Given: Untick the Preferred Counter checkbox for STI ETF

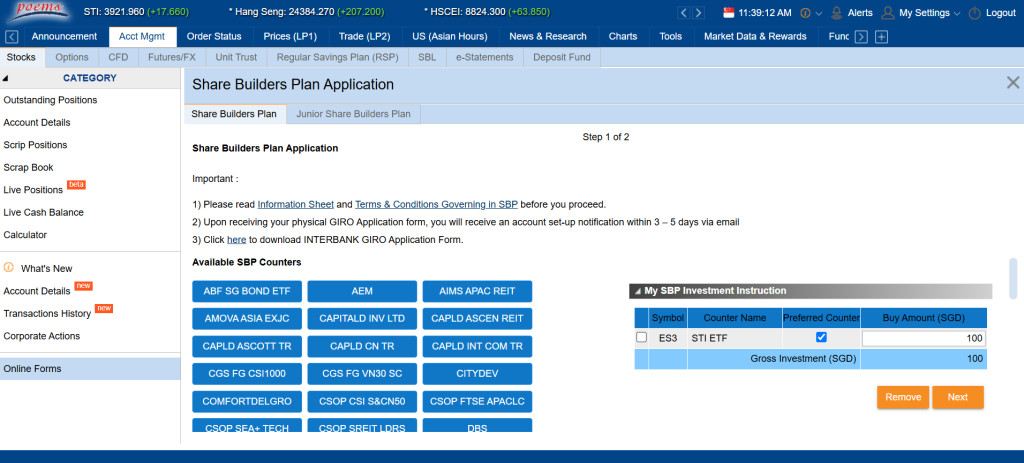Looking at the screenshot, I should (822, 337).
